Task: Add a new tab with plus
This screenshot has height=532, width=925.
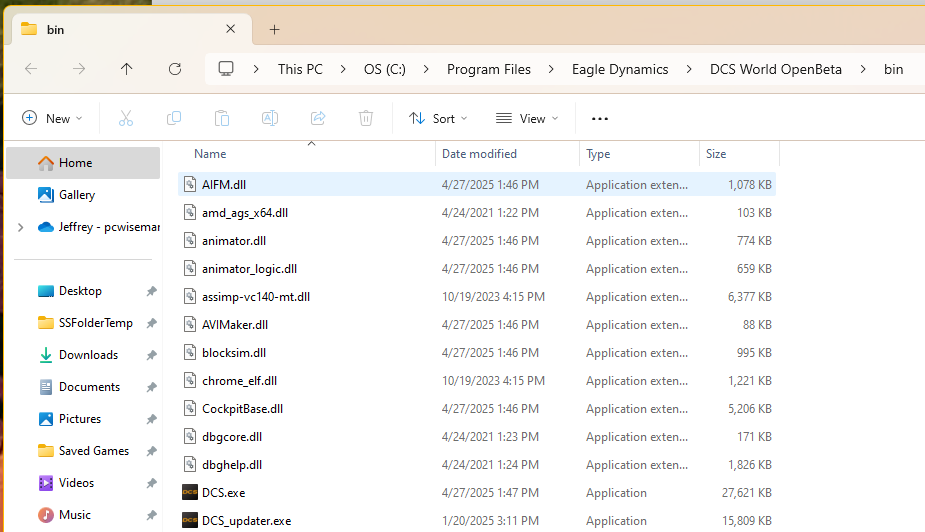Action: click(274, 29)
